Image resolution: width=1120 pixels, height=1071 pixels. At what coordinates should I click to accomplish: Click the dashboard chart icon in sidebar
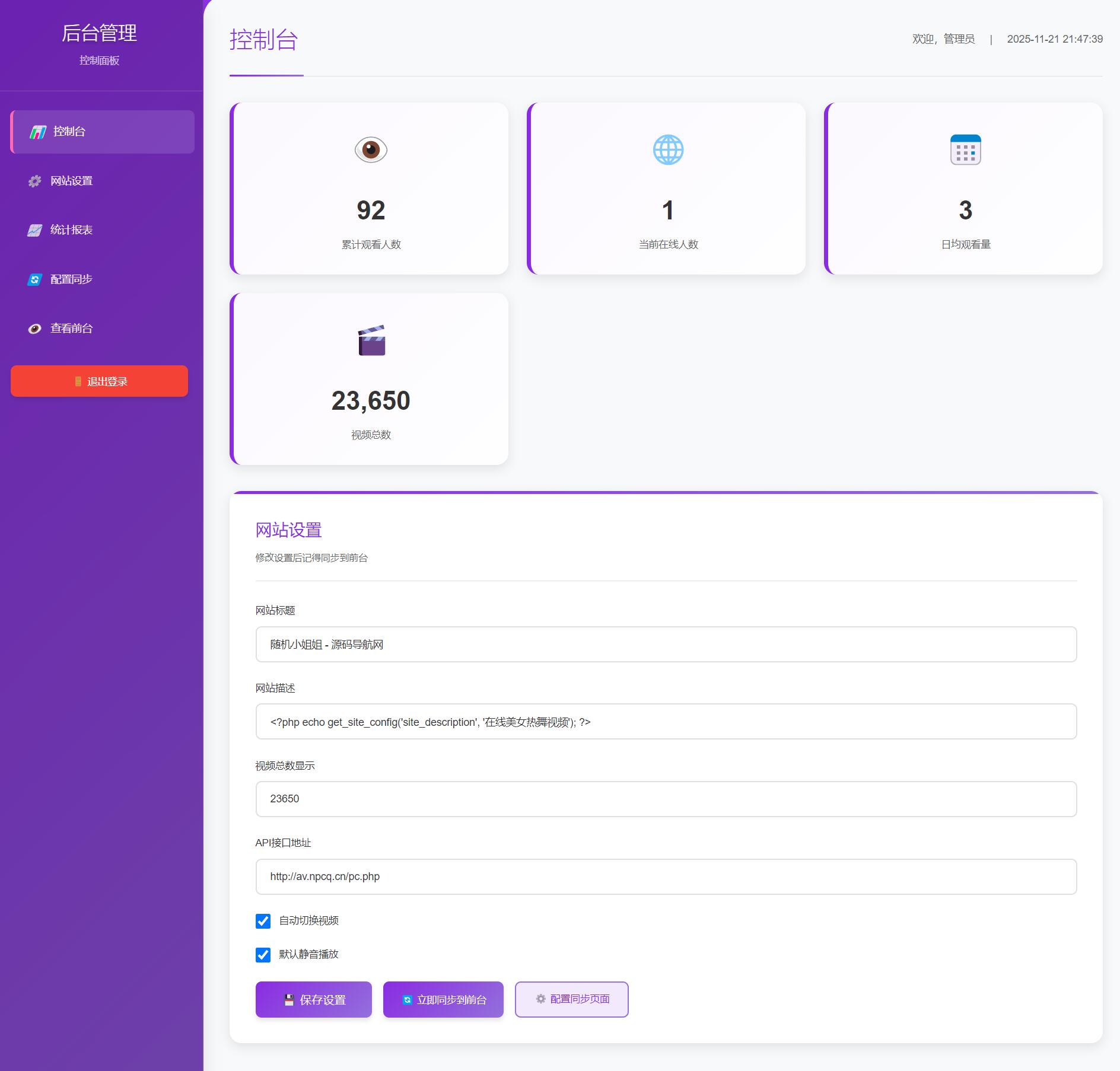pyautogui.click(x=38, y=132)
